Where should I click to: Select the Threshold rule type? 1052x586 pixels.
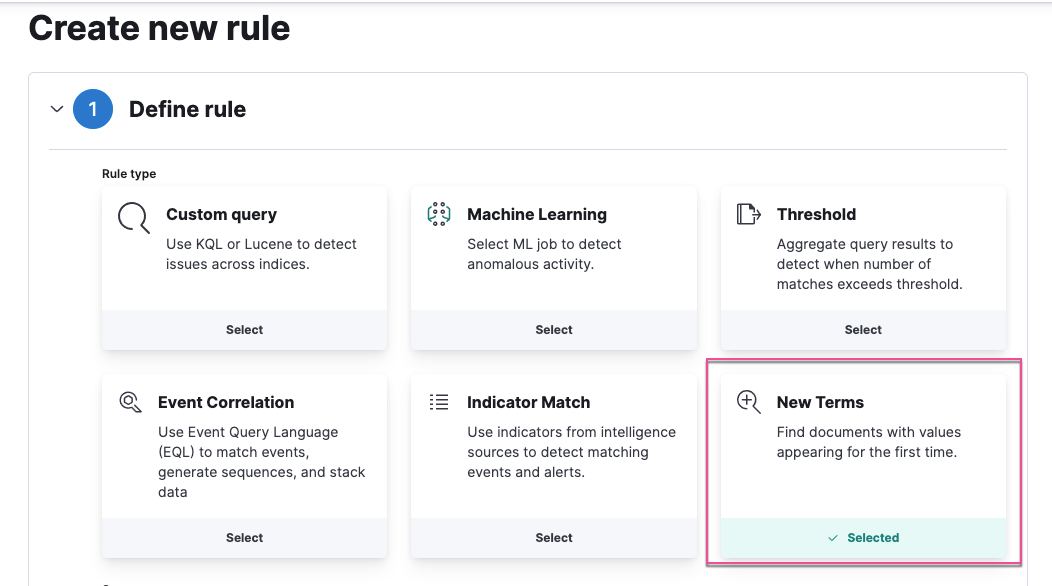[x=863, y=330]
